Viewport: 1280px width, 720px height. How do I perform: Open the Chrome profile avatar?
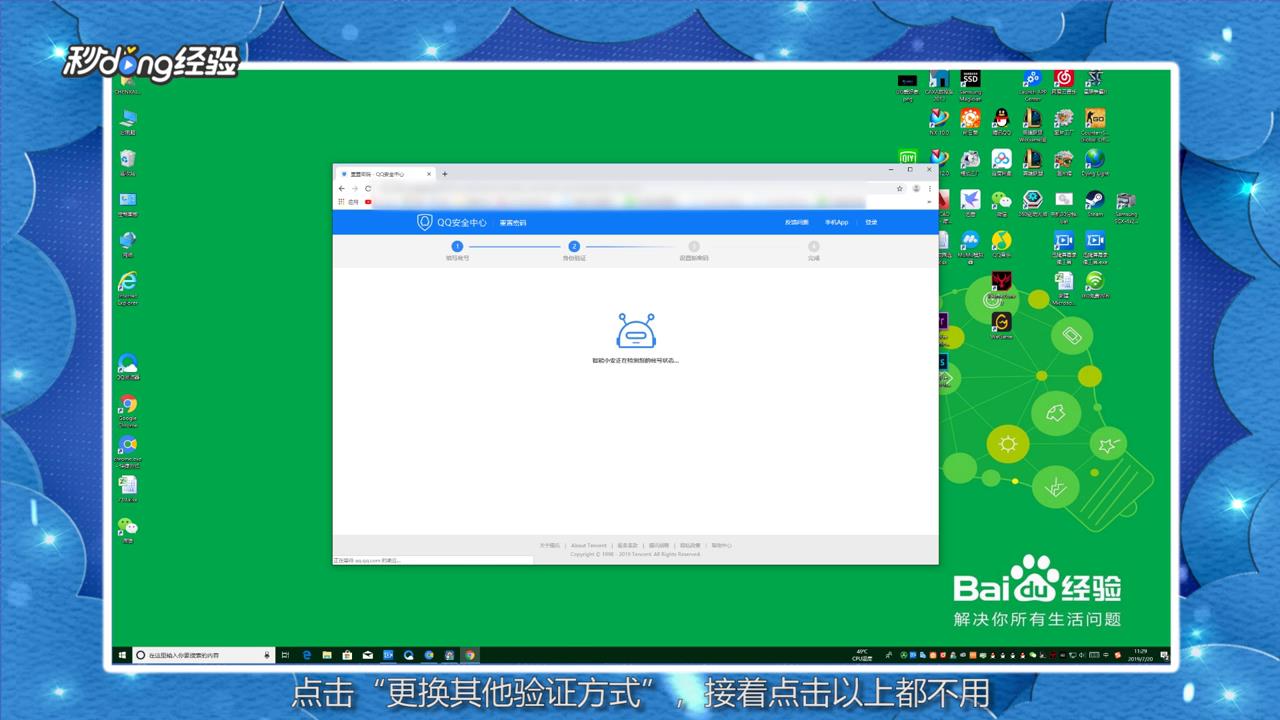[x=916, y=188]
